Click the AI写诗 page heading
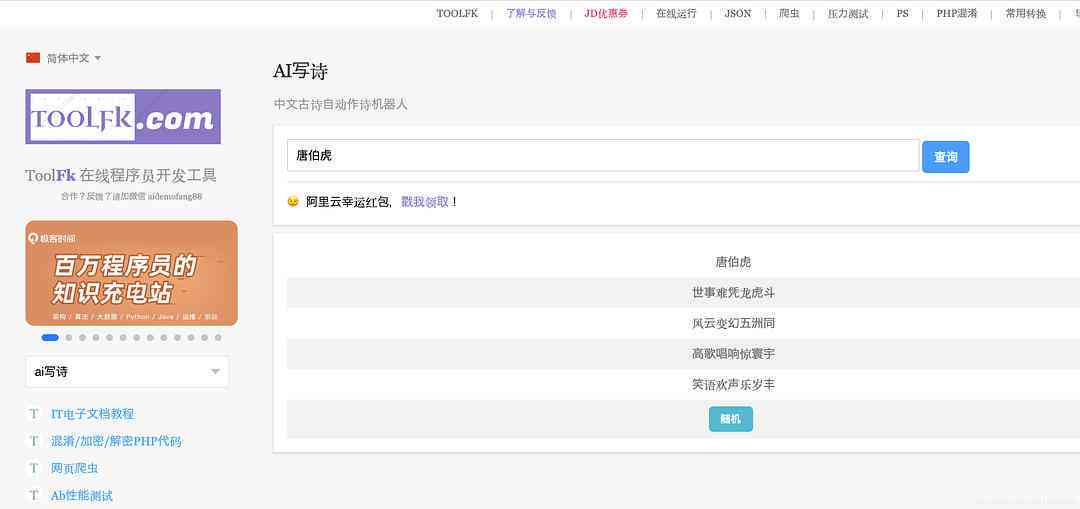The width and height of the screenshot is (1080, 509). click(300, 71)
